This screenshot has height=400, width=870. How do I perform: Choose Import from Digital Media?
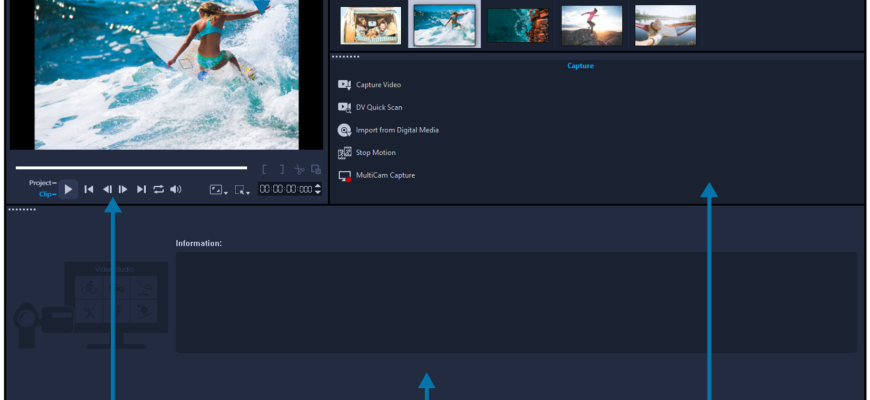(397, 130)
